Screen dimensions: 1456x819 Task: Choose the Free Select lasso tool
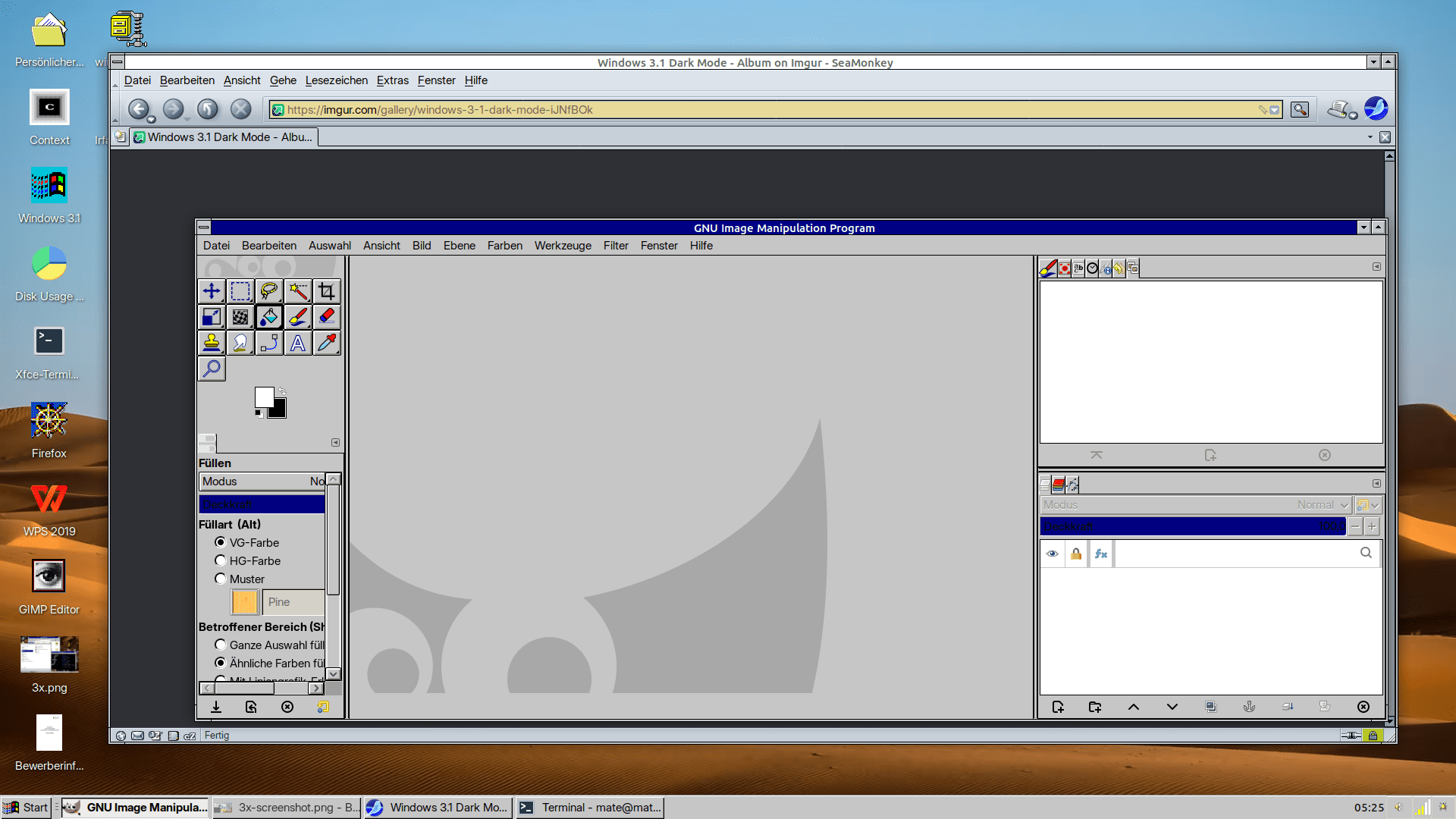[x=269, y=291]
